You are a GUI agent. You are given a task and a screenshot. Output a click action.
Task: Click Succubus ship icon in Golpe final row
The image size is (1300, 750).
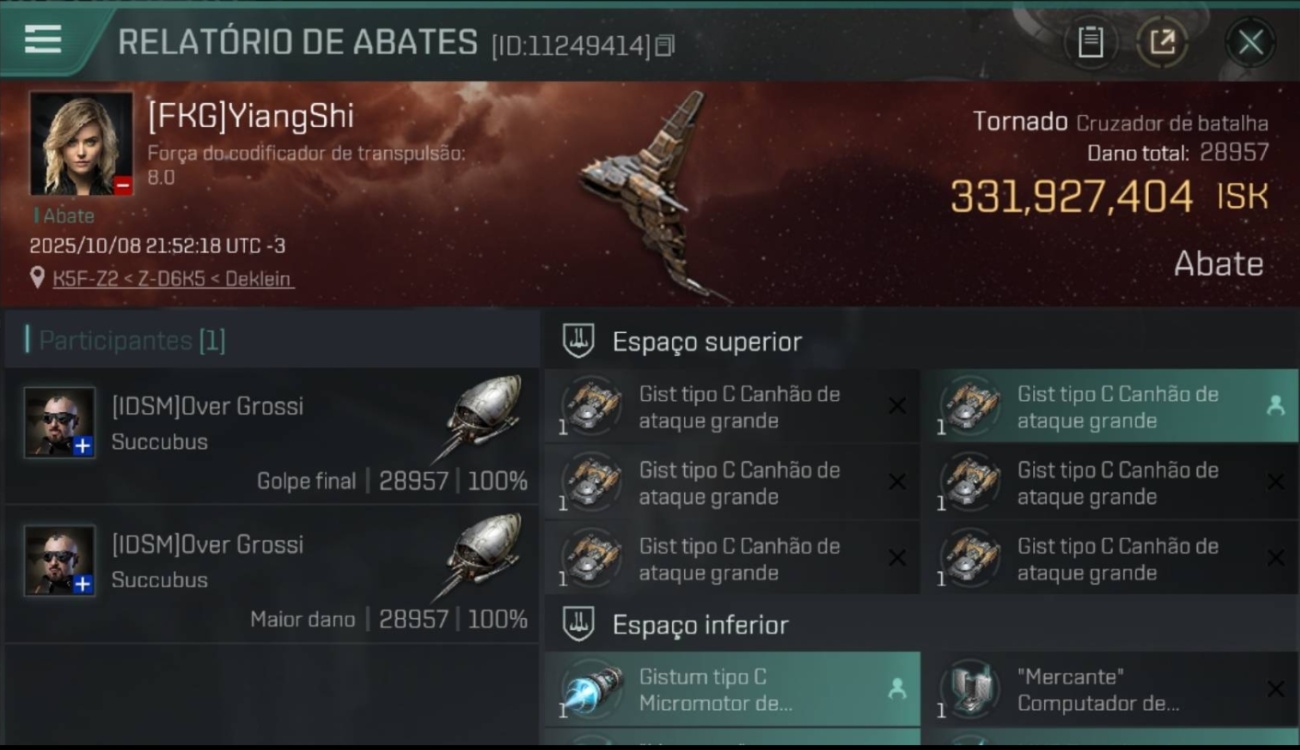(481, 419)
